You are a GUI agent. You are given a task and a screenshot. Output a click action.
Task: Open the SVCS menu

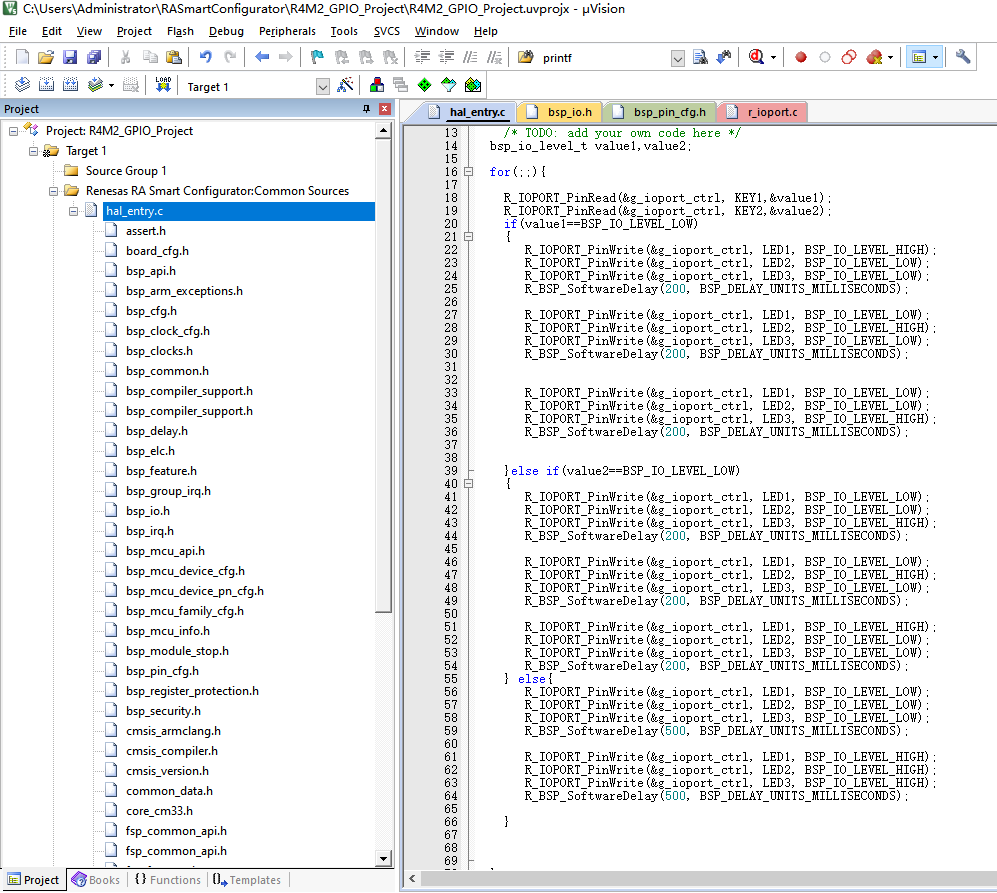coord(387,31)
